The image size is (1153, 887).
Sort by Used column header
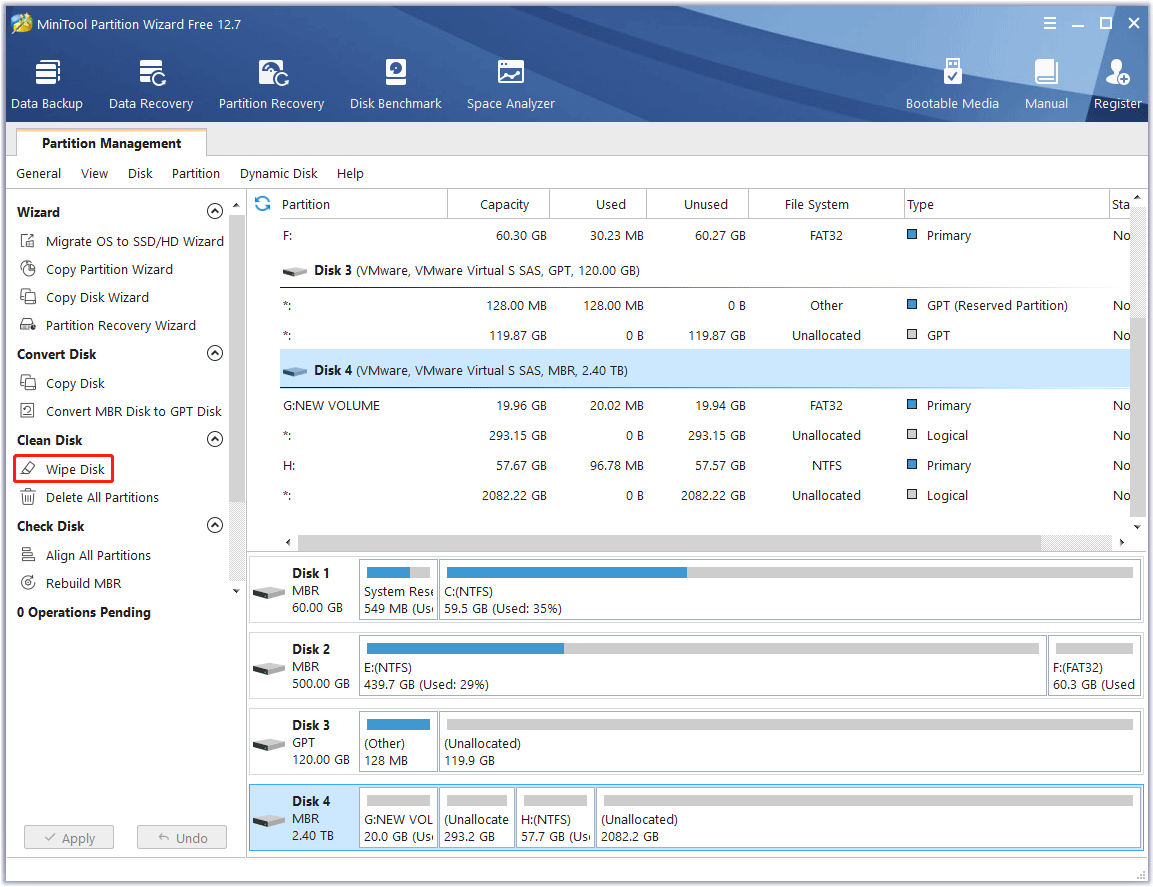pyautogui.click(x=599, y=204)
